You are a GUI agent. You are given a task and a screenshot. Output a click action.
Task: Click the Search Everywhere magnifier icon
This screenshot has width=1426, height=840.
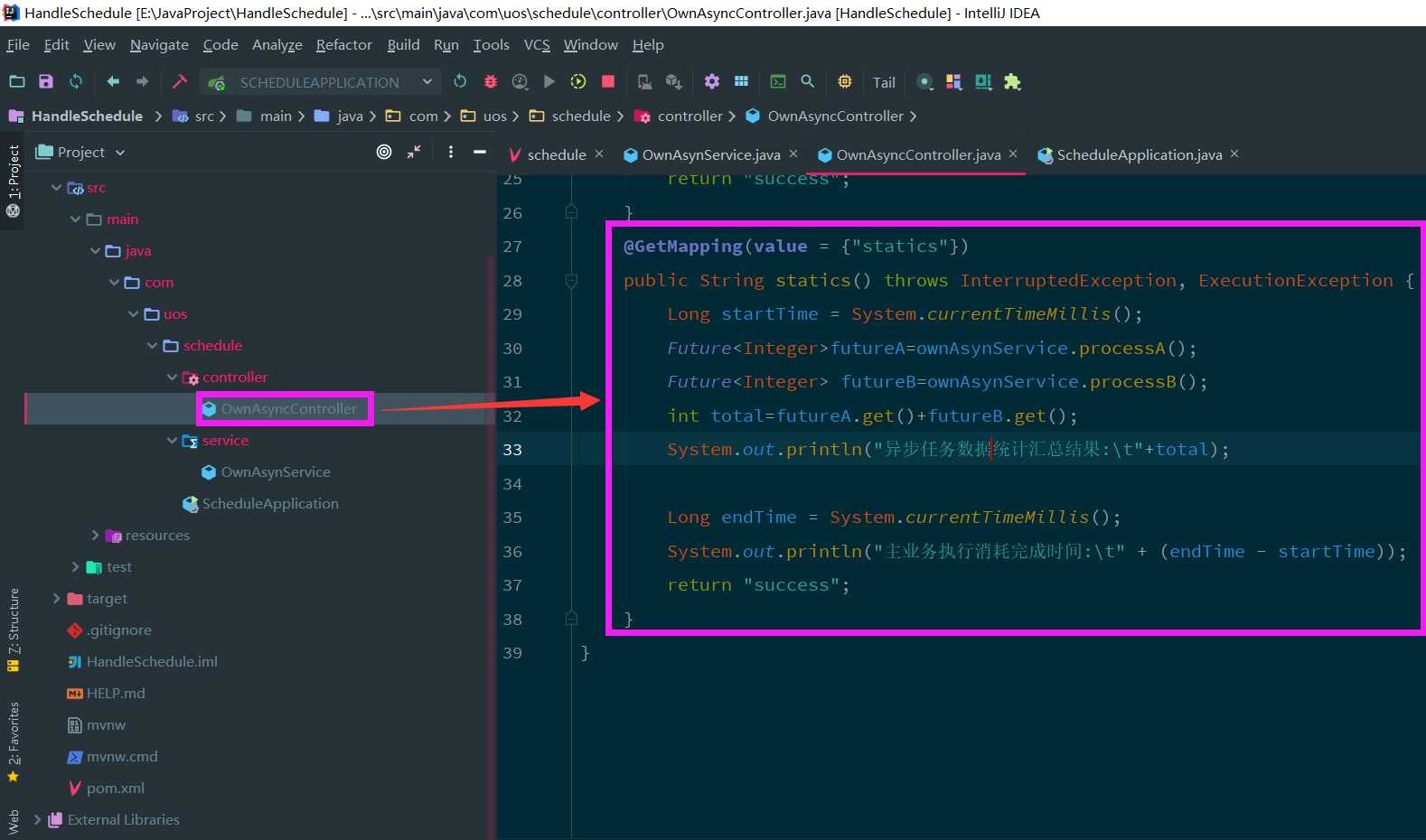[x=808, y=81]
